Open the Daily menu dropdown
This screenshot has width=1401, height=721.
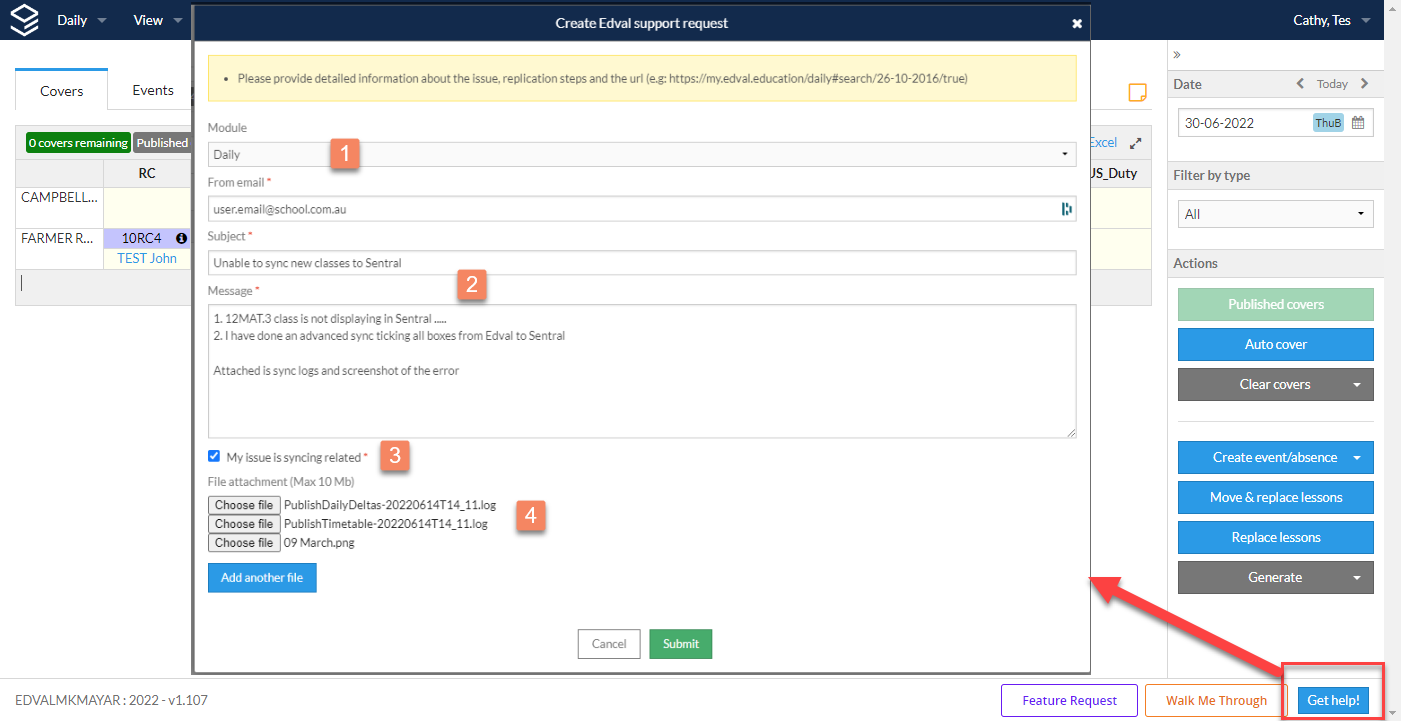81,20
